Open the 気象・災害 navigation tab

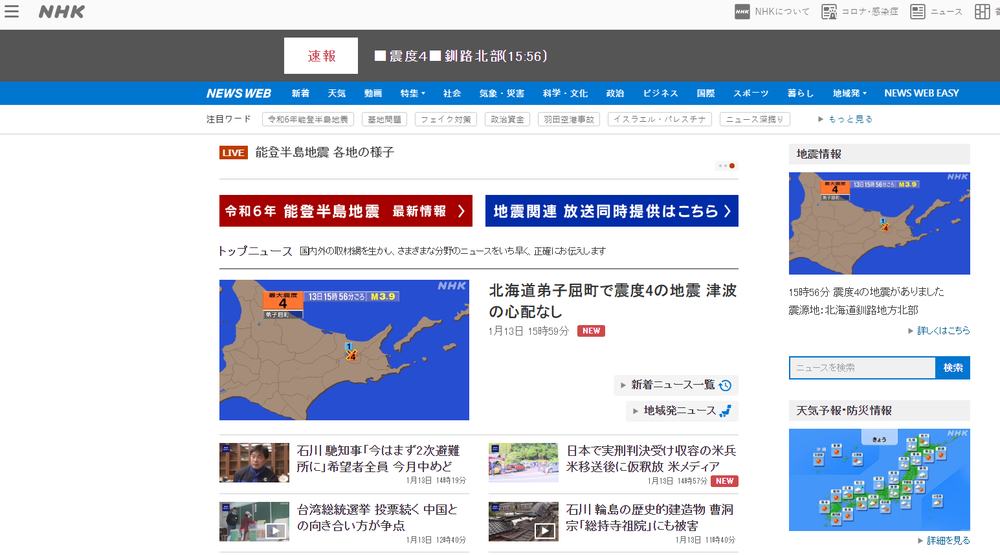tap(501, 93)
